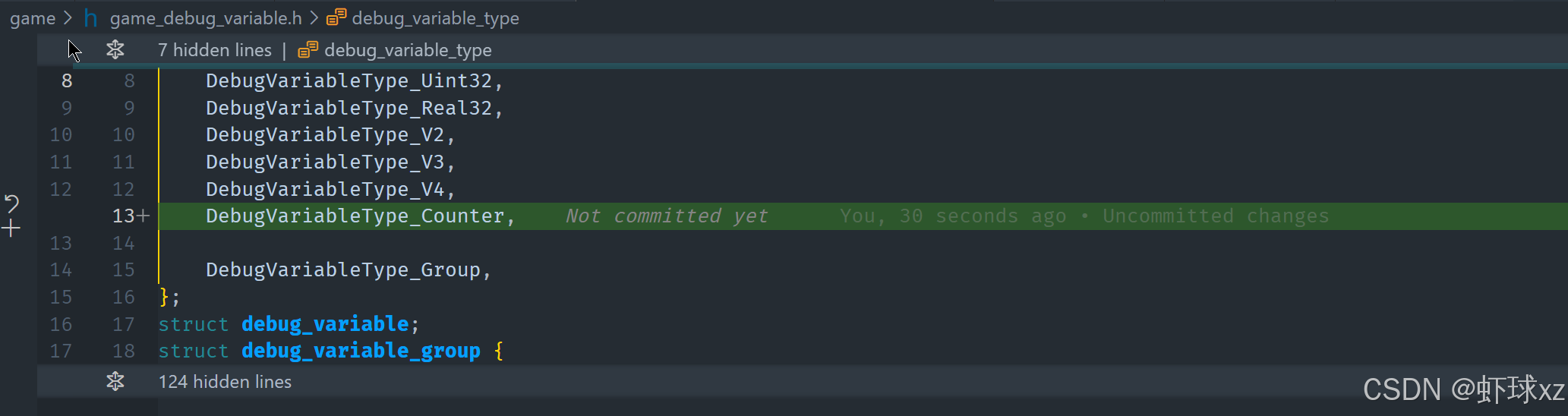
Task: Click added line number 13+ in gutter
Action: (x=131, y=216)
